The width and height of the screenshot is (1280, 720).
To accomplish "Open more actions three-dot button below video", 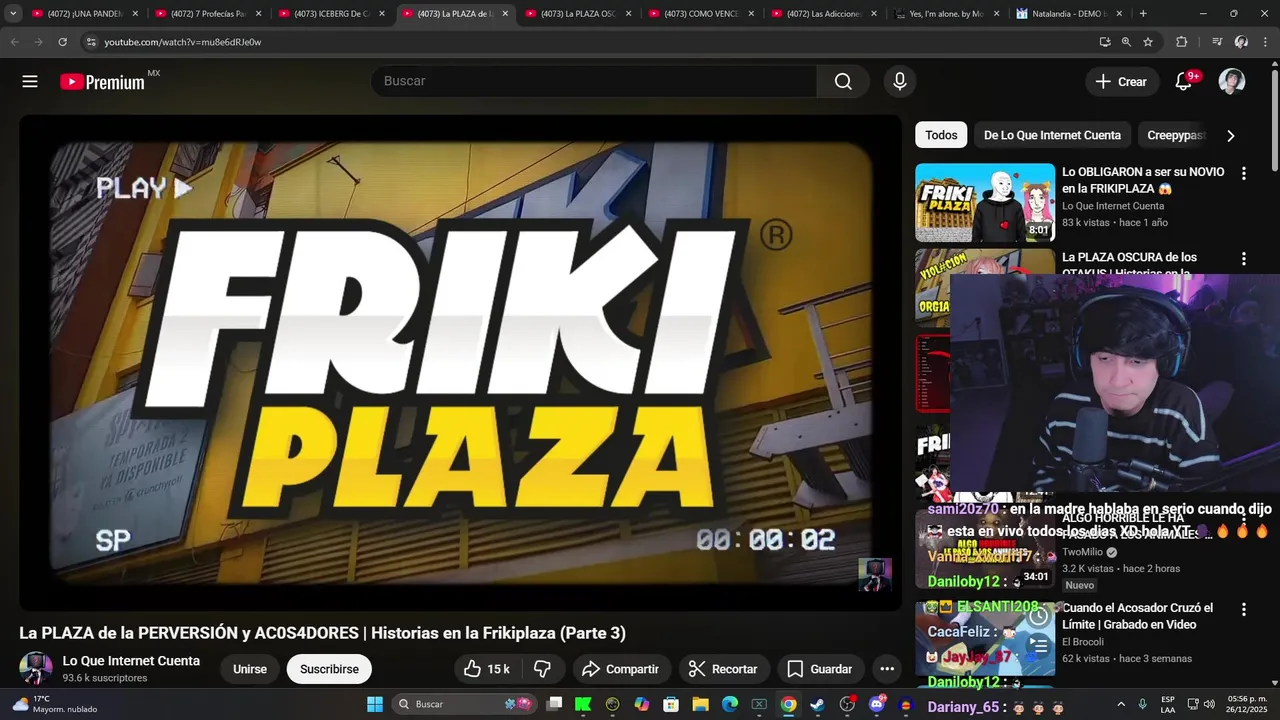I will [887, 669].
